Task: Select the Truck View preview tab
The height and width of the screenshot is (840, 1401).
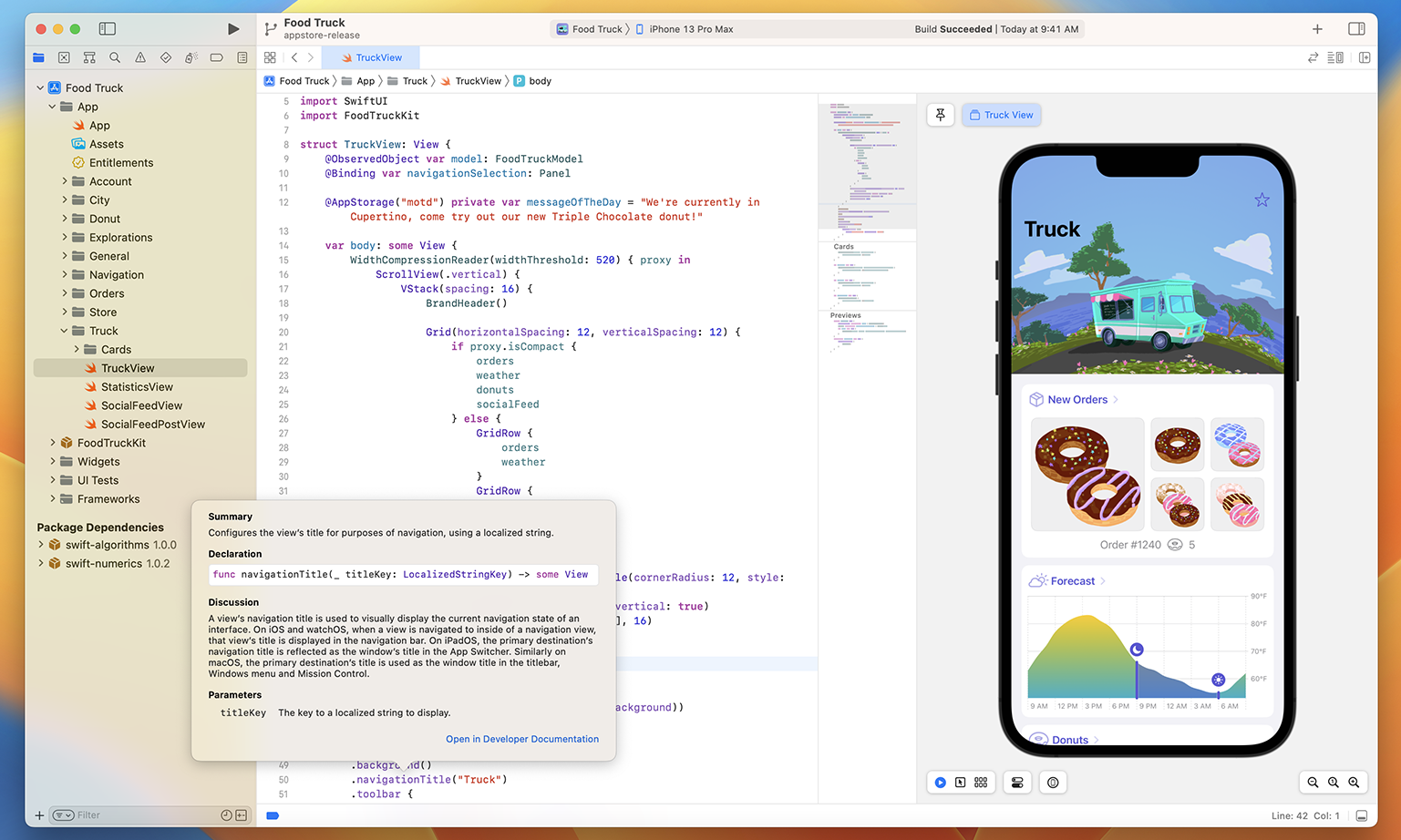Action: [1001, 115]
